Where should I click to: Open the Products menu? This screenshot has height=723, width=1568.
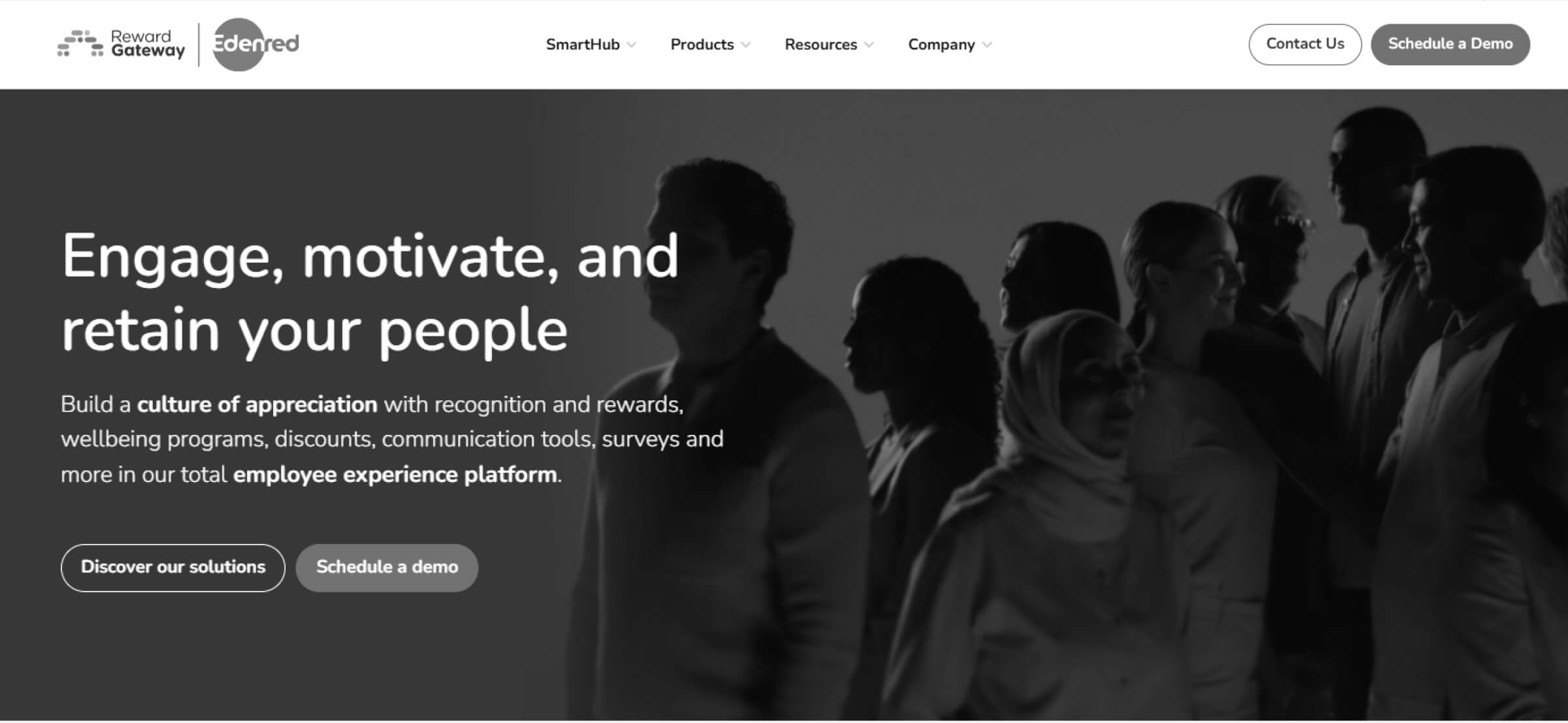point(702,44)
